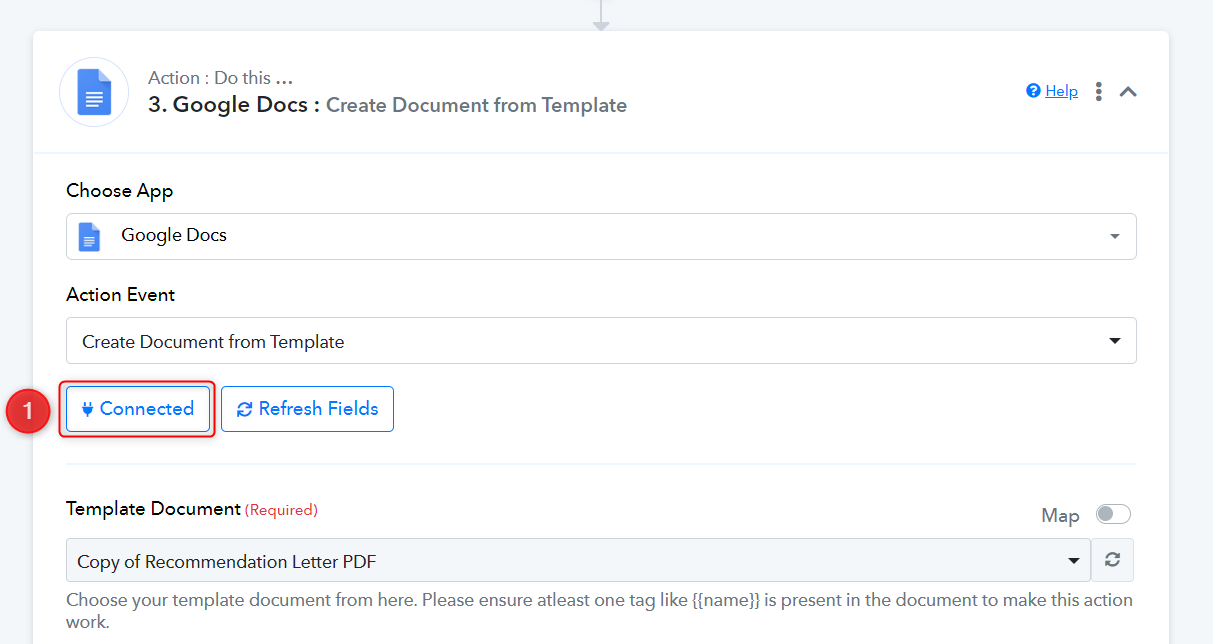Click the sync icon inside Refresh Fields
The height and width of the screenshot is (644, 1213).
pyautogui.click(x=244, y=409)
